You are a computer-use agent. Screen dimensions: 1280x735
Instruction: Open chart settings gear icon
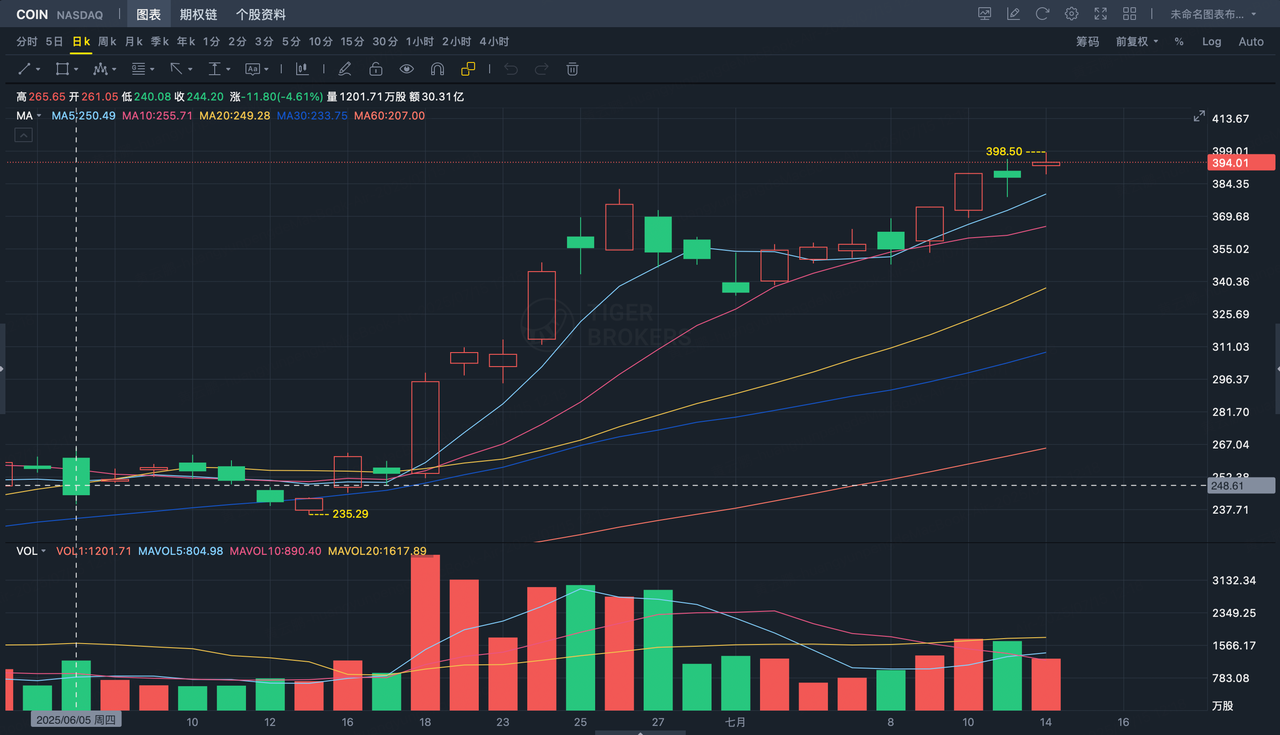[1071, 14]
